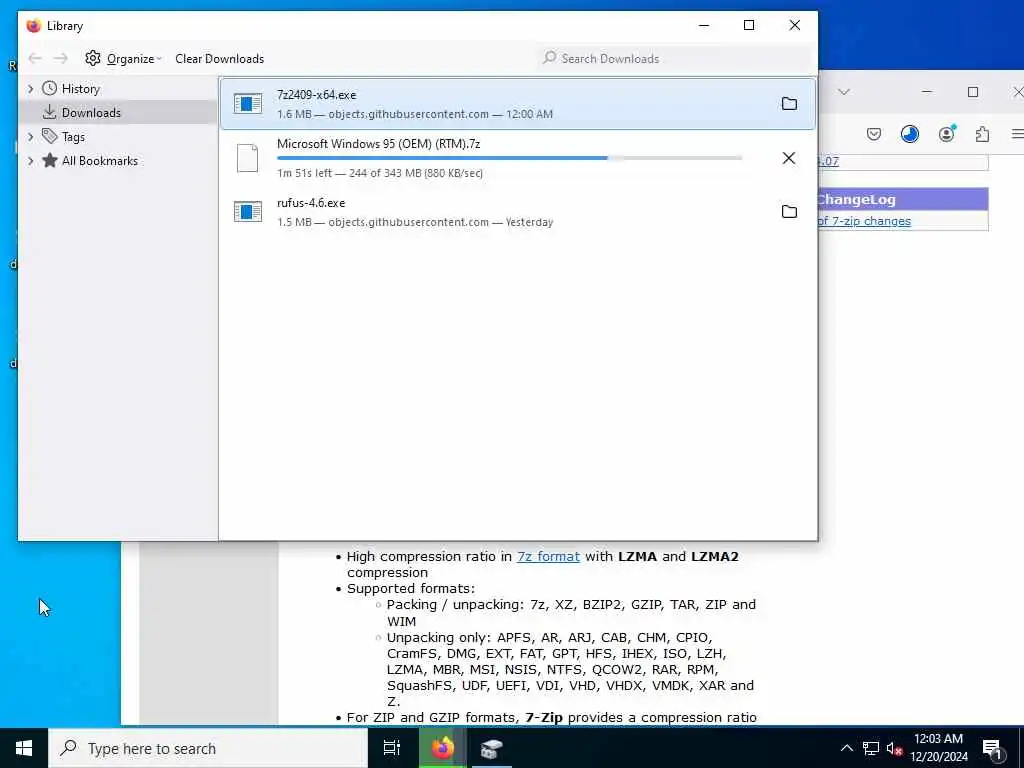Click the blue circular extension icon in Firefox toolbar
Image resolution: width=1024 pixels, height=768 pixels.
910,135
